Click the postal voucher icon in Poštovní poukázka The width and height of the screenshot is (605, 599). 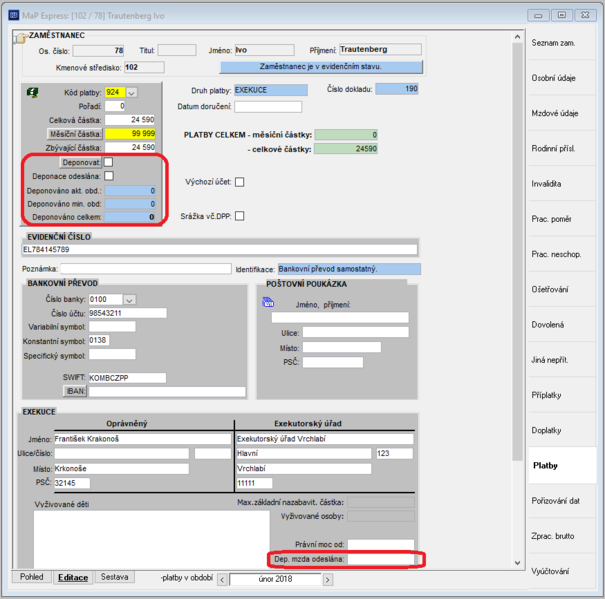point(268,302)
